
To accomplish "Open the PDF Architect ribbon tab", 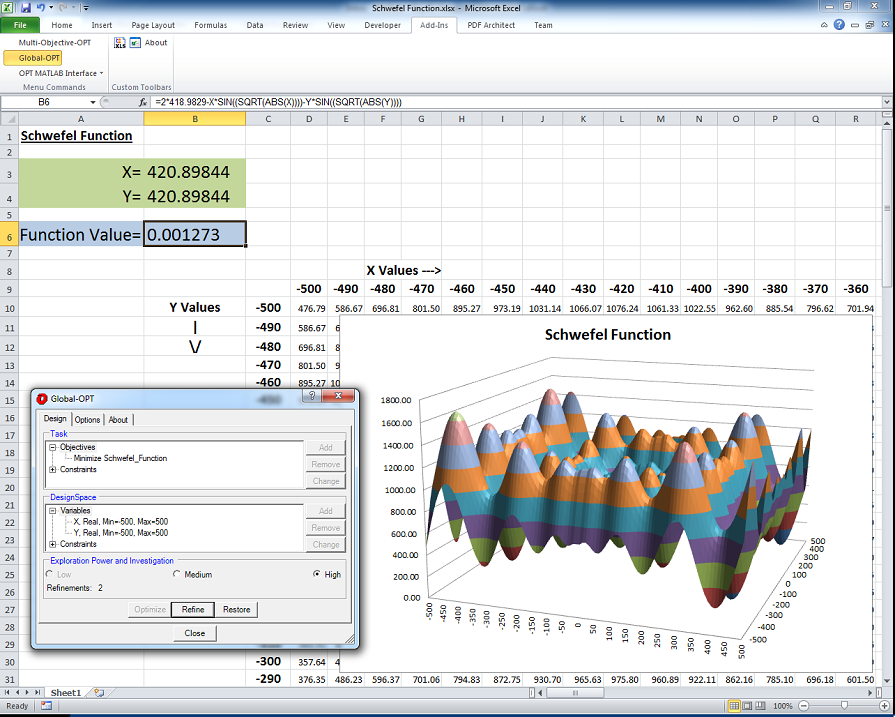I will [x=491, y=25].
